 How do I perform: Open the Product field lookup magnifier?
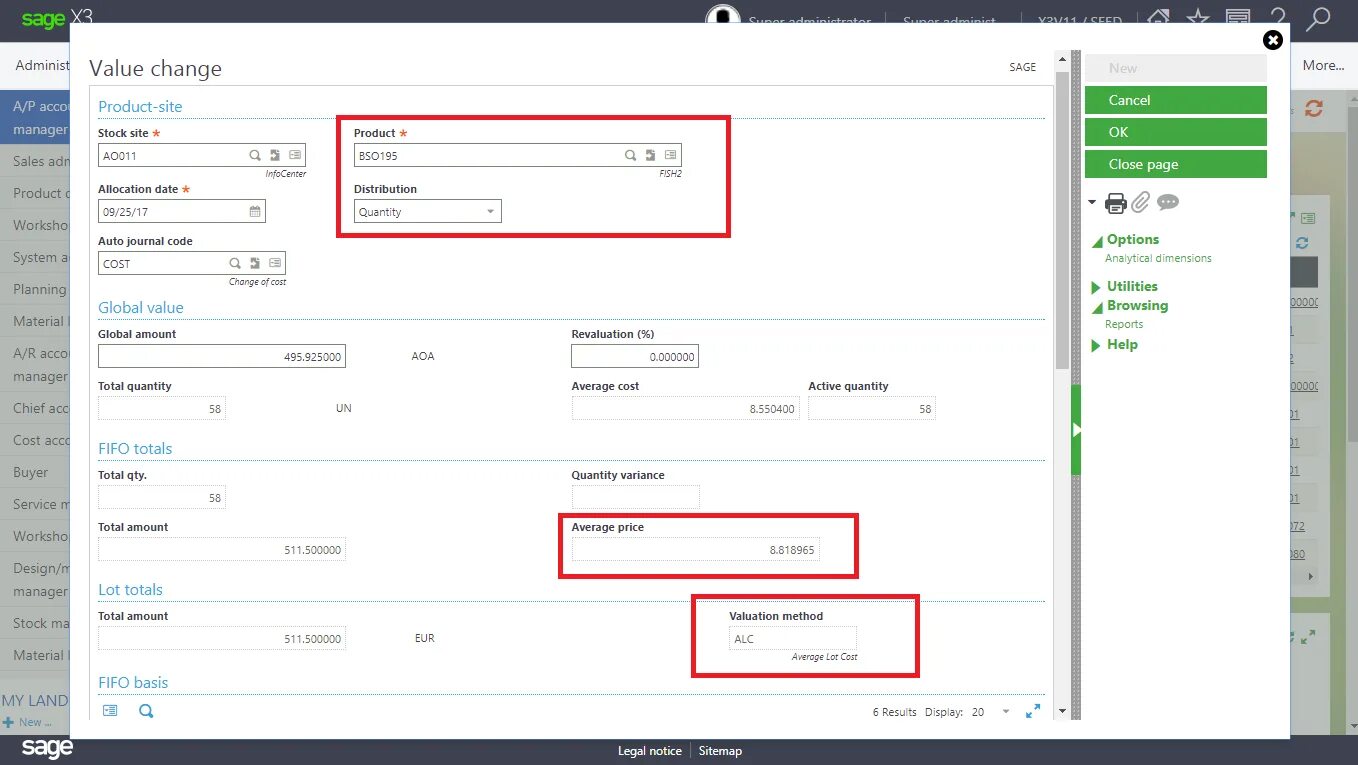[x=631, y=155]
